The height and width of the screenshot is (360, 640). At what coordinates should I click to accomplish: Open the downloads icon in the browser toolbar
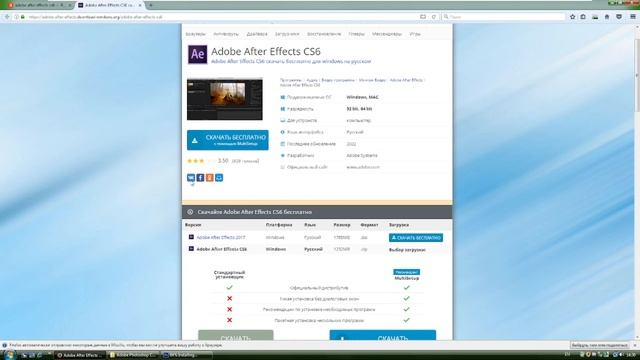point(595,17)
